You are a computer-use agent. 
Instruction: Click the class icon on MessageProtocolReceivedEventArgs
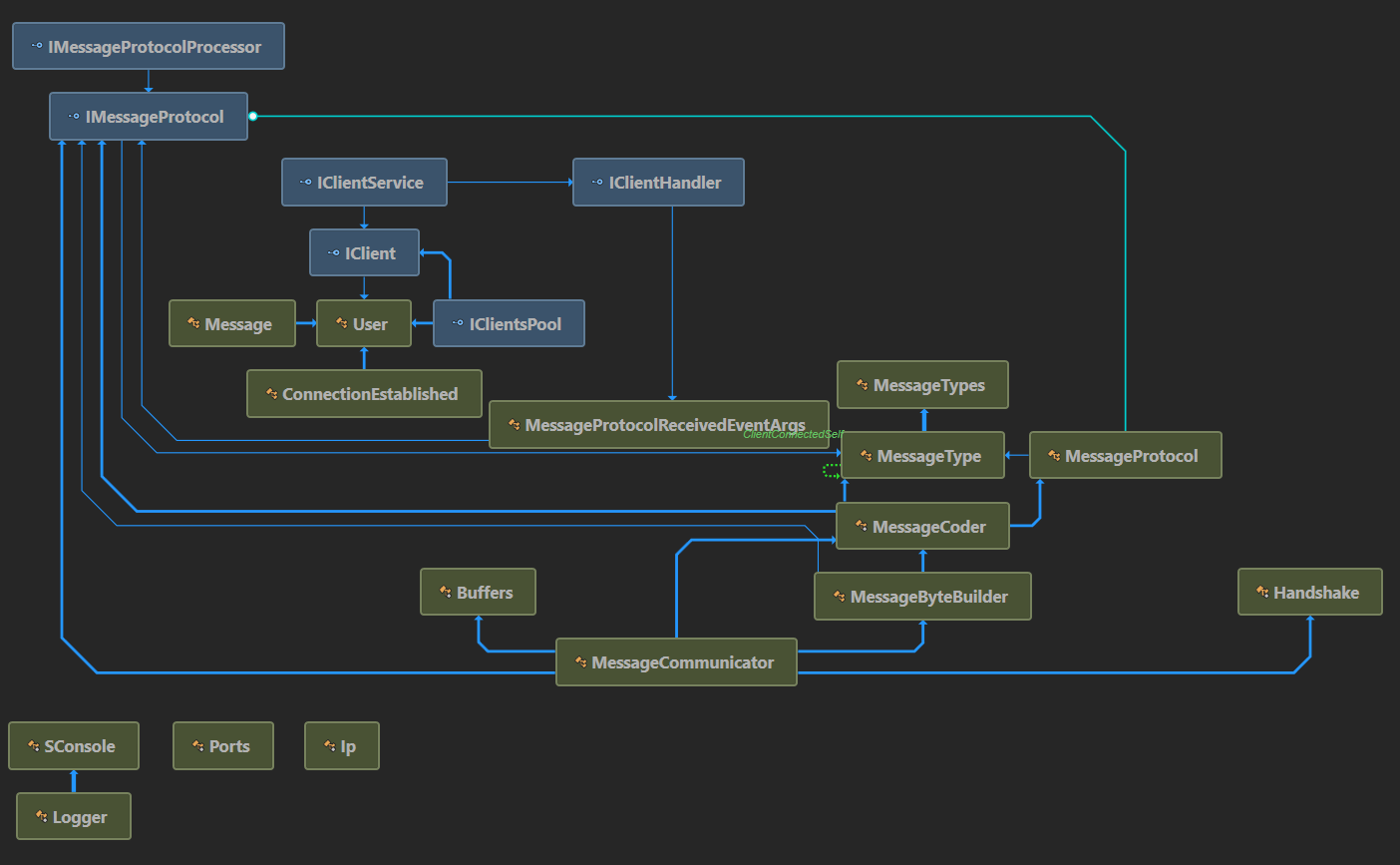pyautogui.click(x=514, y=425)
